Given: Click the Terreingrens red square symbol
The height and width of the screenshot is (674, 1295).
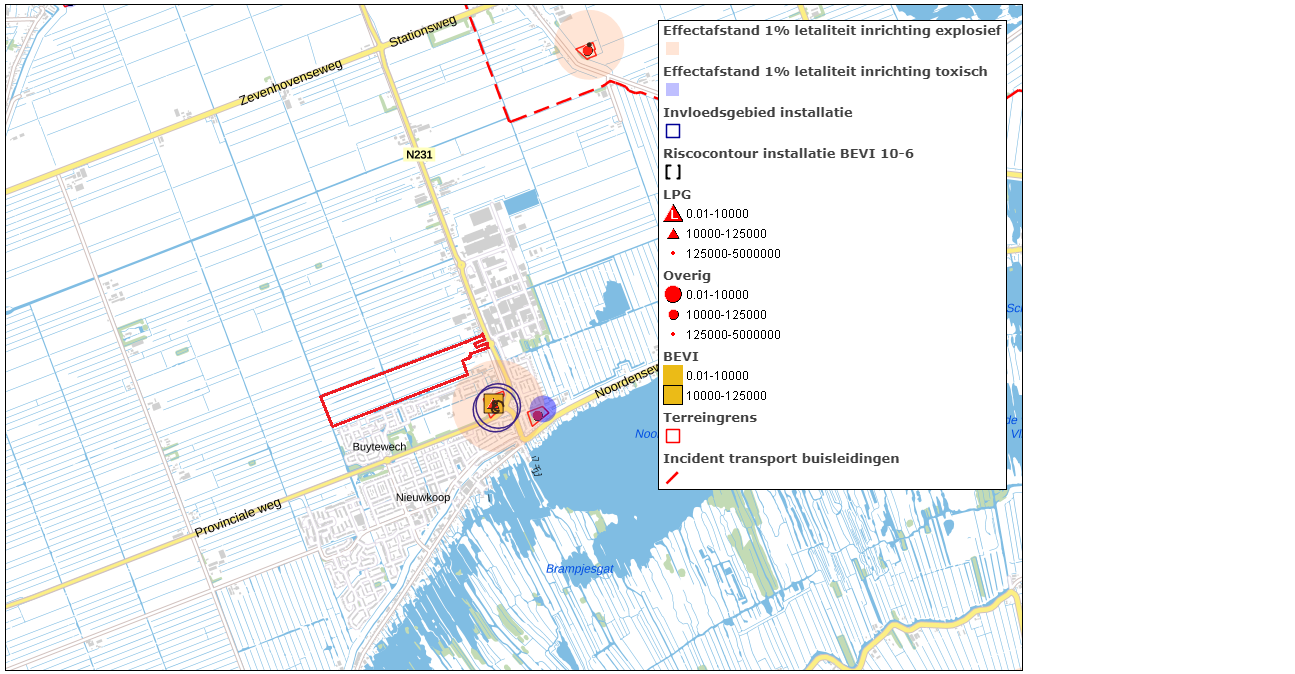Looking at the screenshot, I should [x=673, y=436].
